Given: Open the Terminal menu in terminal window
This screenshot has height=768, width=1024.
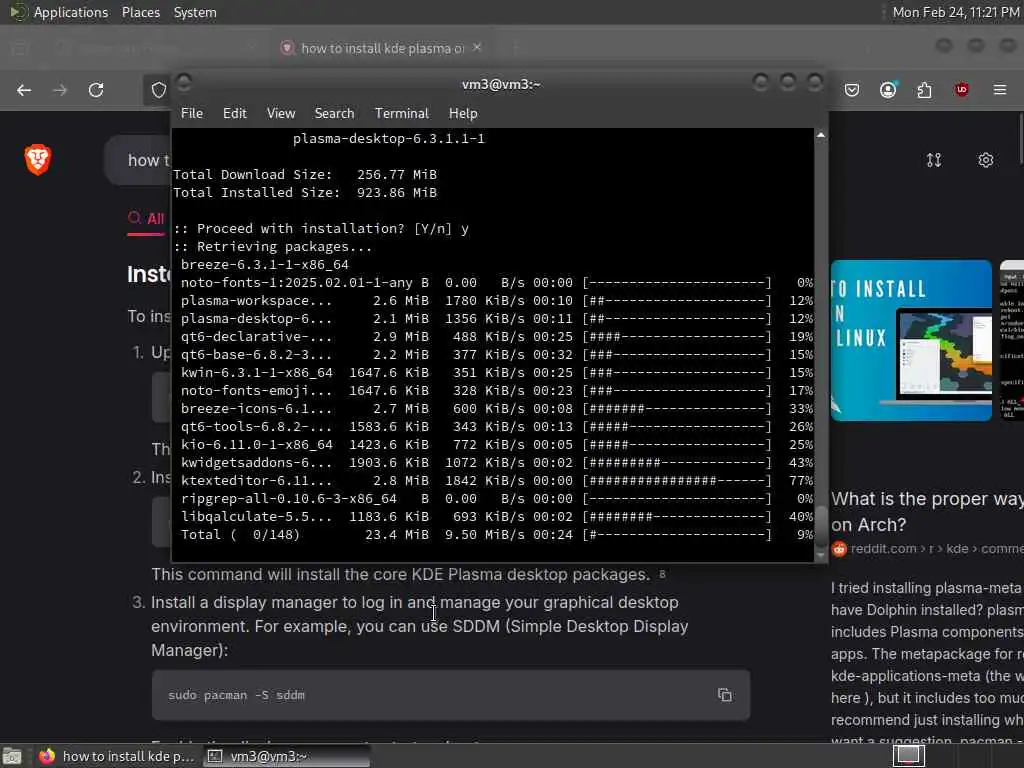Looking at the screenshot, I should [x=402, y=114].
